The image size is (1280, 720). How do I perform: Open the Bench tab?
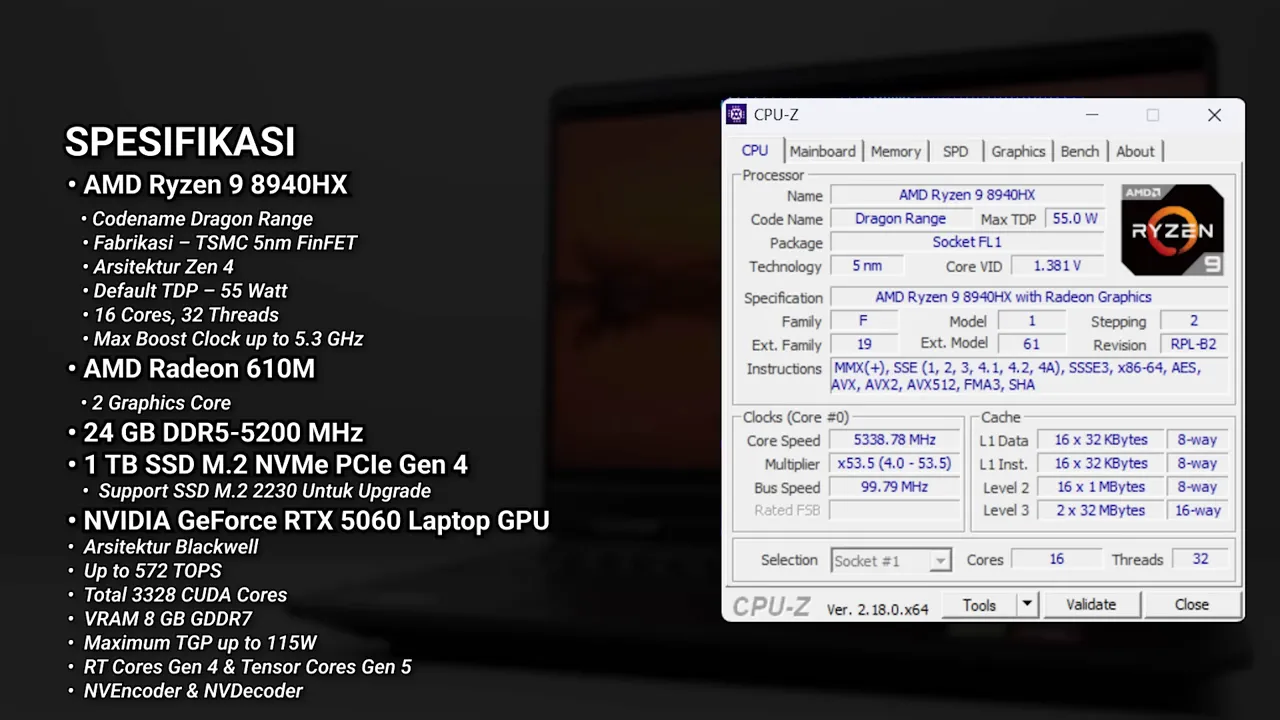pos(1079,151)
